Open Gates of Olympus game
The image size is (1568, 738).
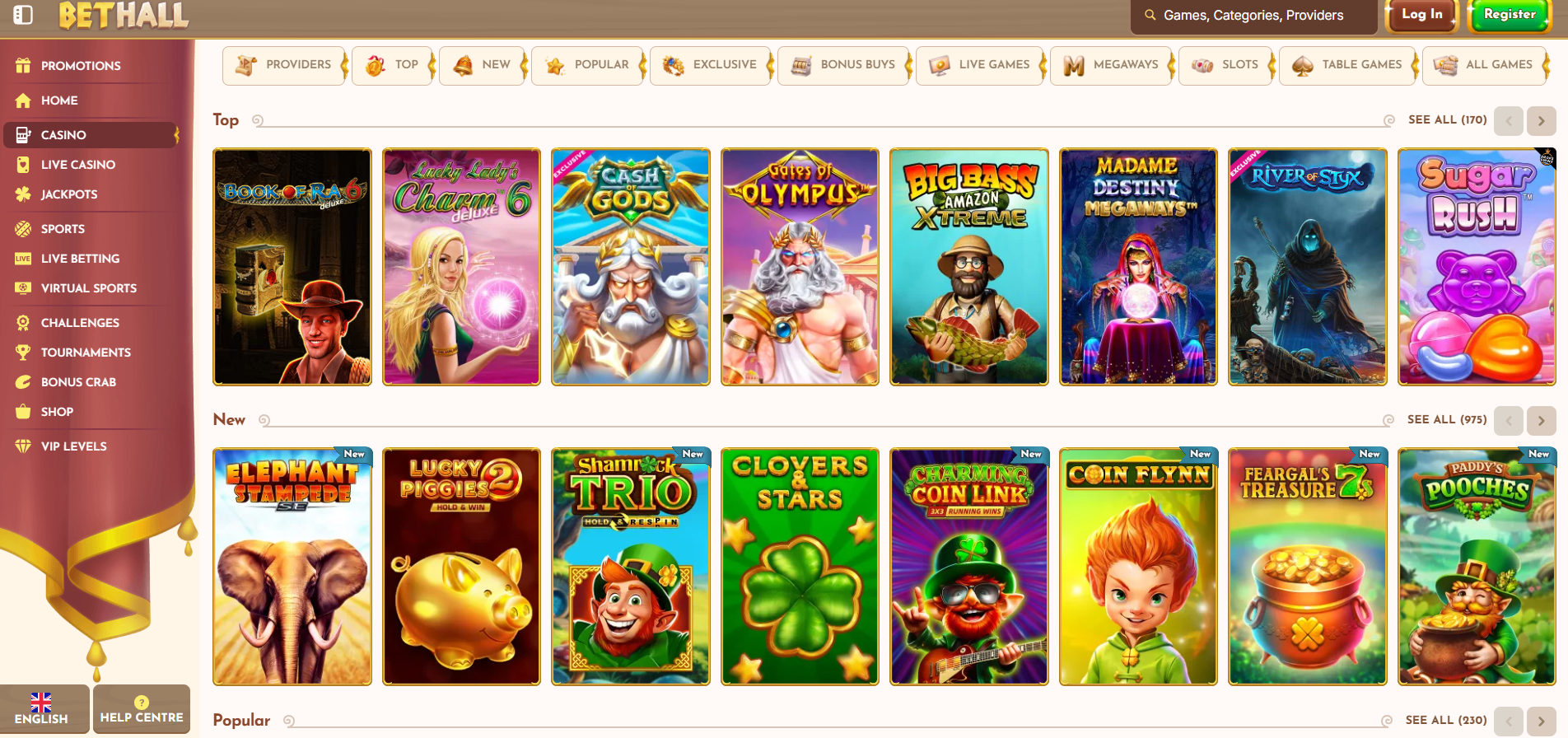pyautogui.click(x=800, y=267)
